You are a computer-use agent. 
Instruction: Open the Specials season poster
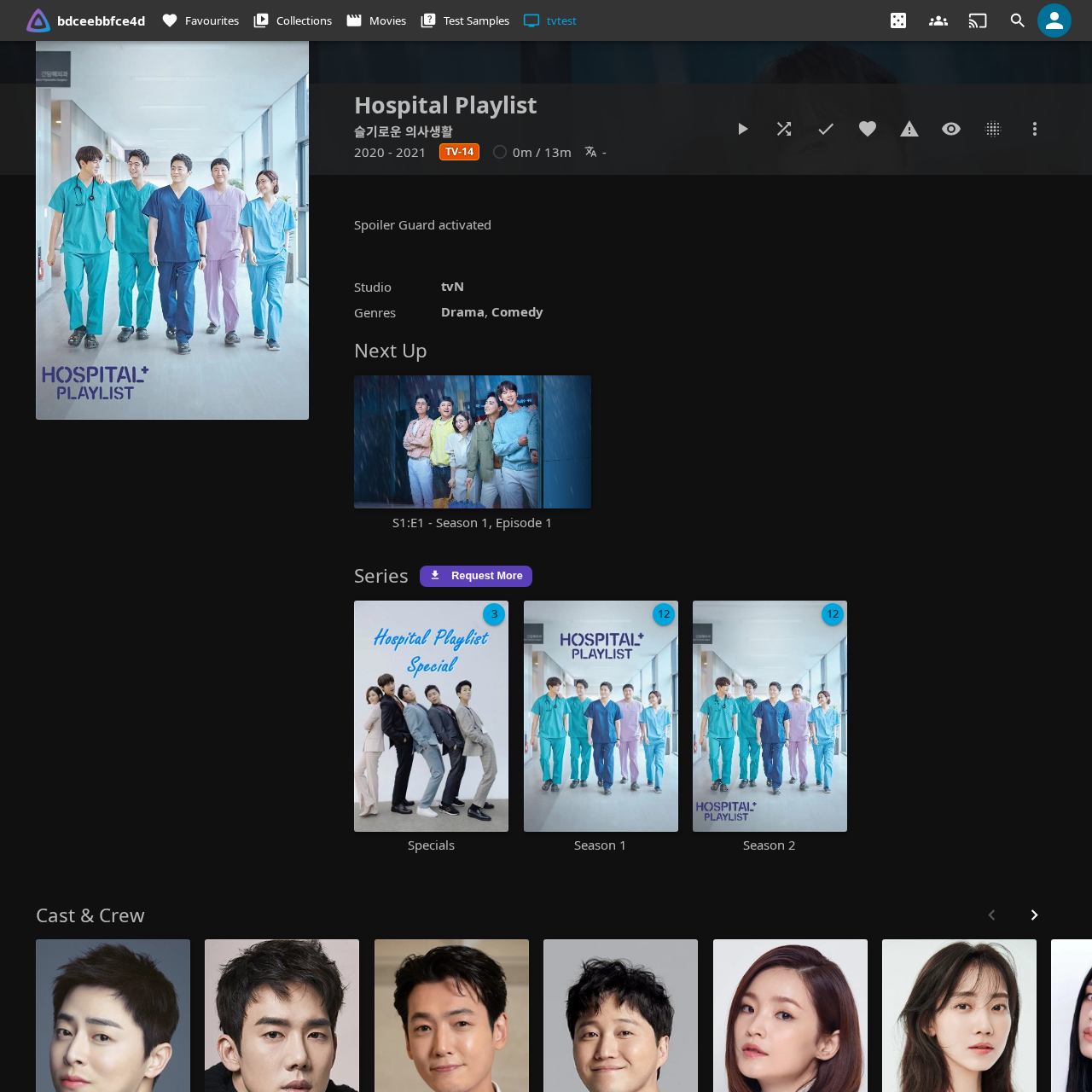point(431,716)
